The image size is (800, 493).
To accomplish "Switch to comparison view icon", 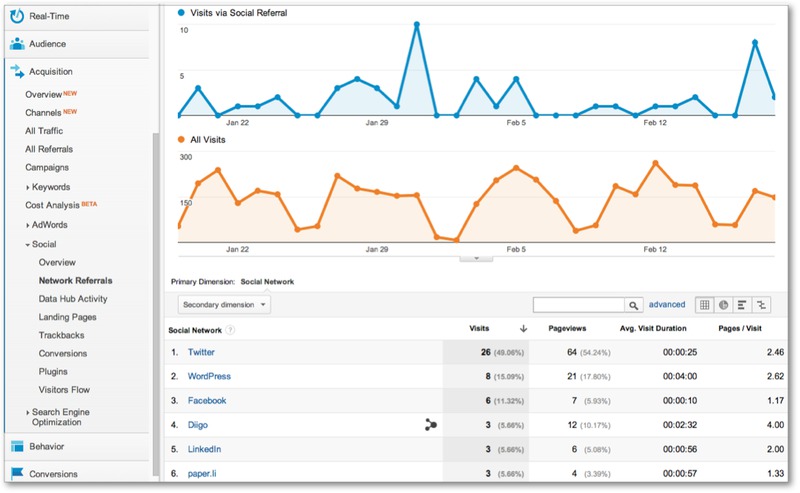I will [x=762, y=305].
